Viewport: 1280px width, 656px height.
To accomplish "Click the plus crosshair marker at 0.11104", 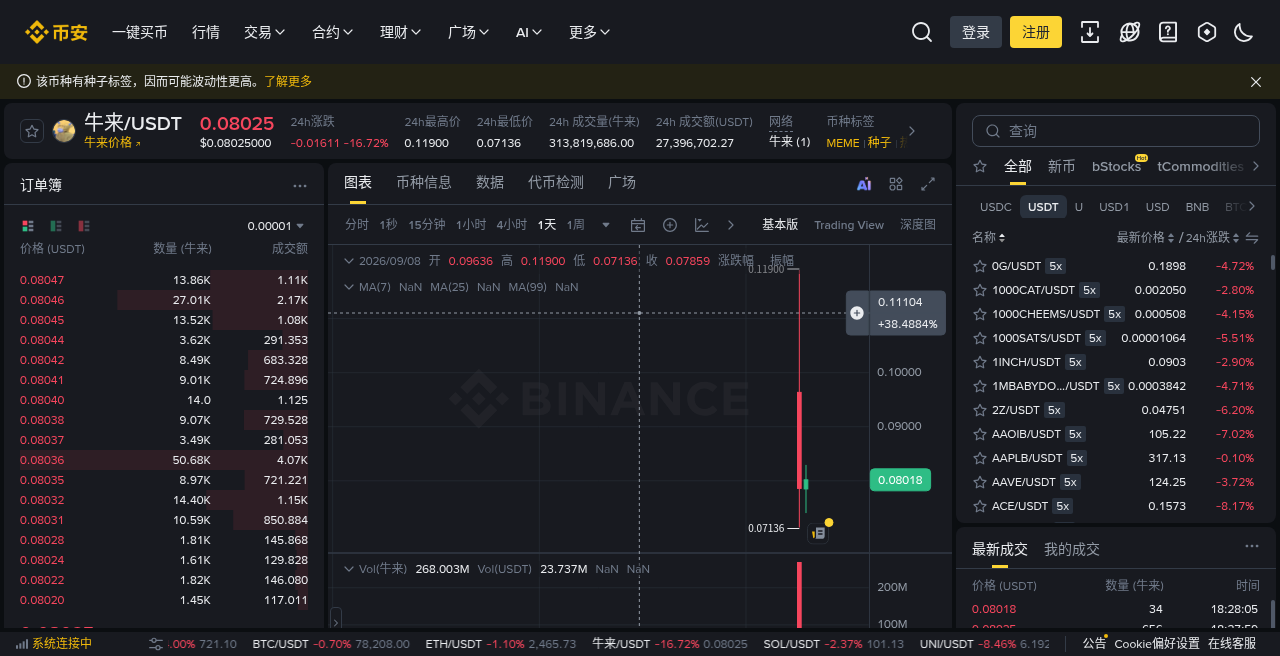I will (x=857, y=313).
